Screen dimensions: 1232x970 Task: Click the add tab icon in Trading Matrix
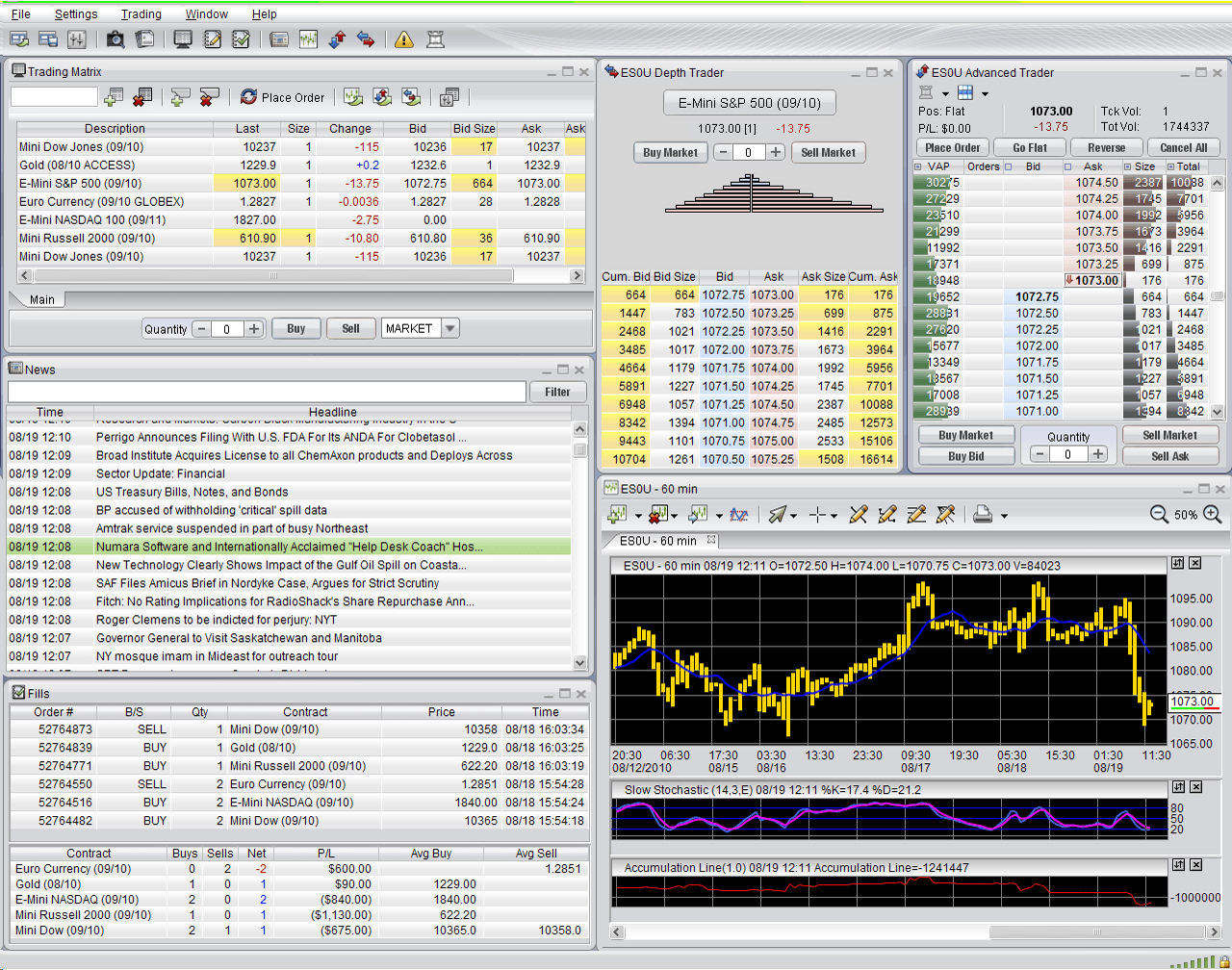tap(180, 97)
